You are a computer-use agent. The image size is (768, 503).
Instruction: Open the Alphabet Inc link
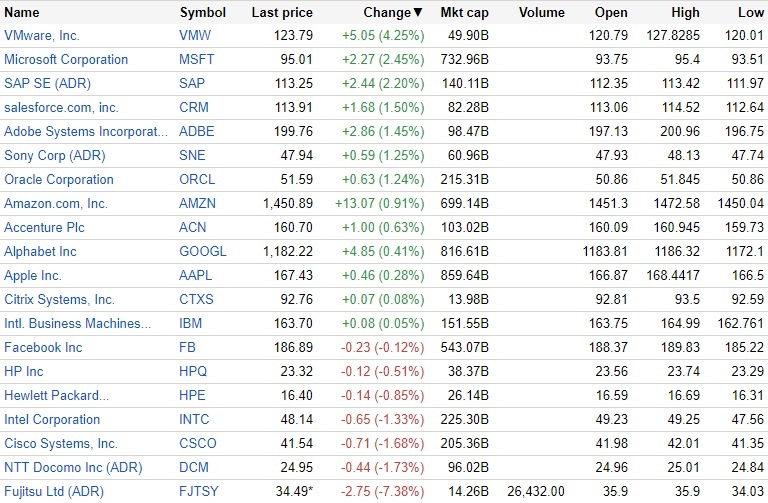40,252
